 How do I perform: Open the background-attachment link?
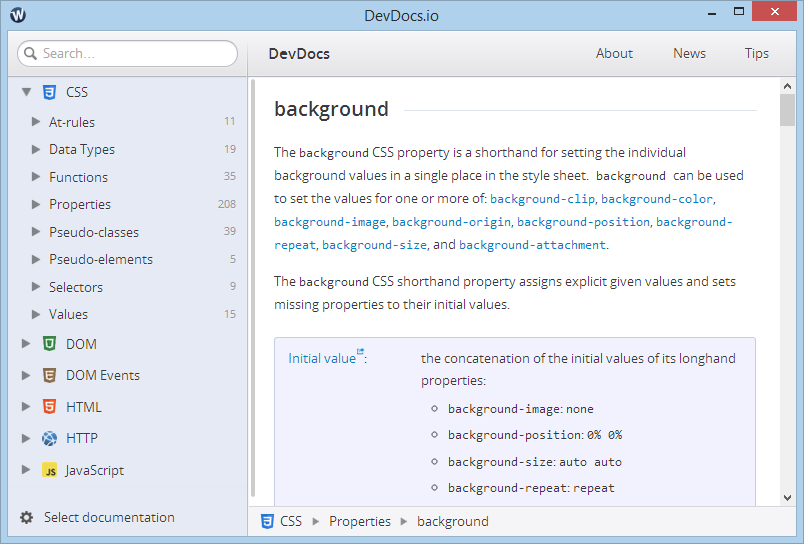tap(532, 245)
